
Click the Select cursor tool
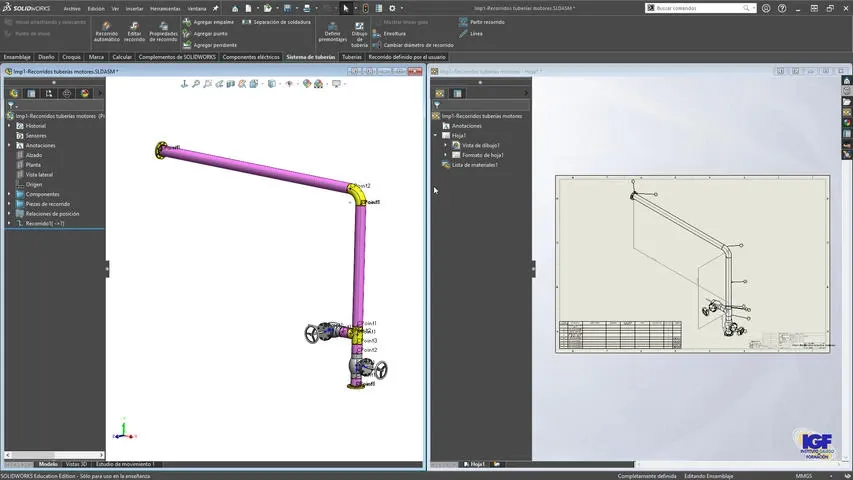click(x=345, y=8)
